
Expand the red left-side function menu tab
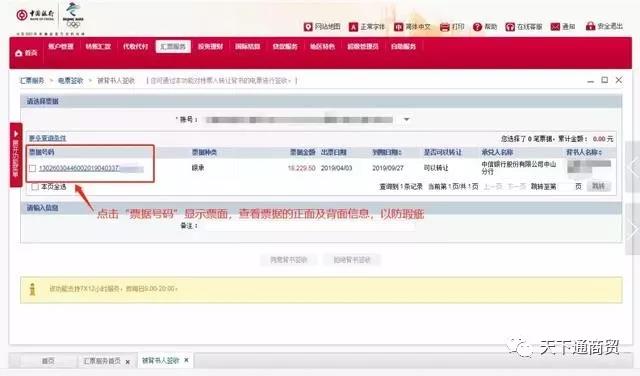pyautogui.click(x=16, y=155)
